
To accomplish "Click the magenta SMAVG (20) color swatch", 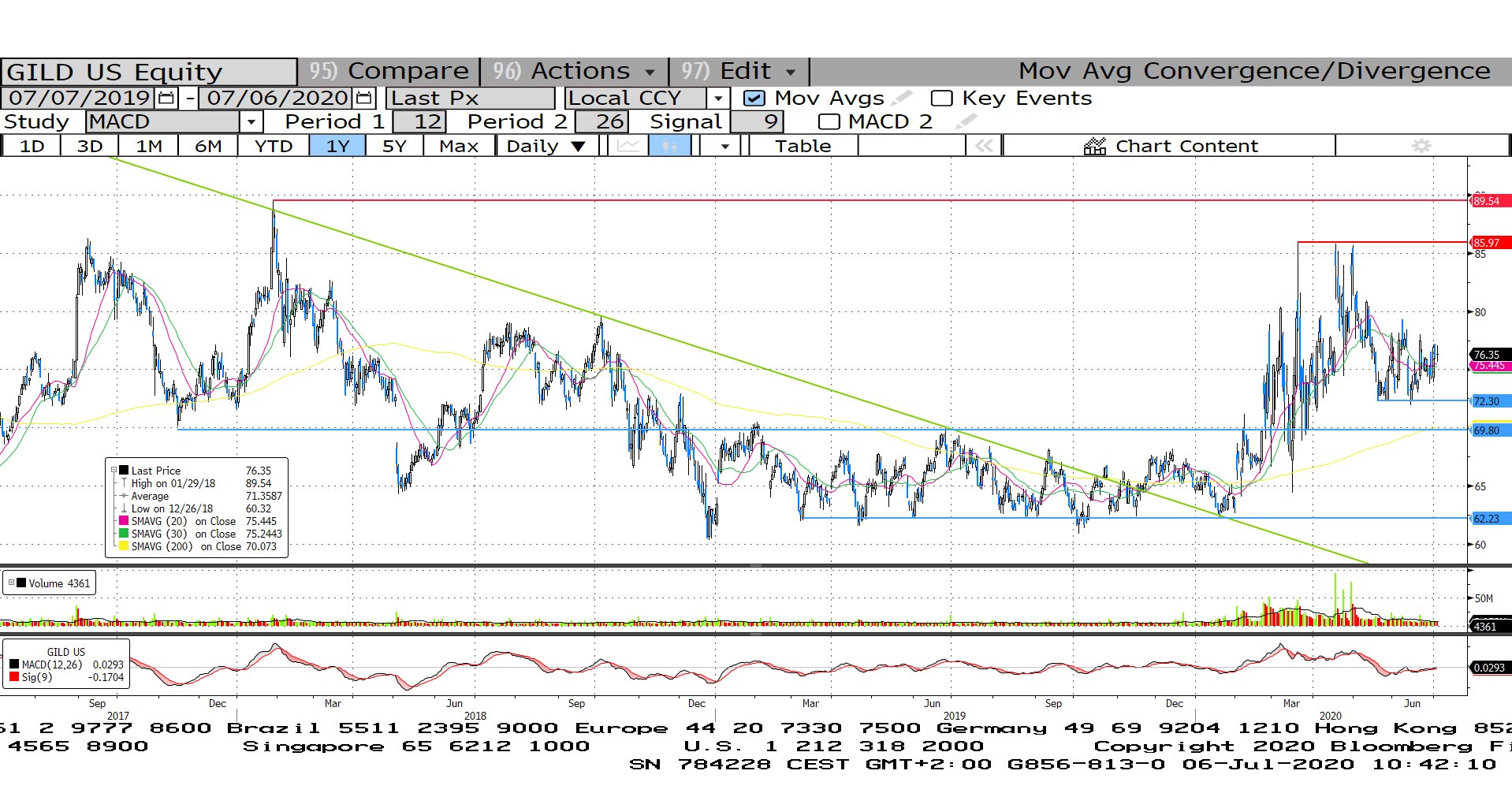I will [124, 521].
